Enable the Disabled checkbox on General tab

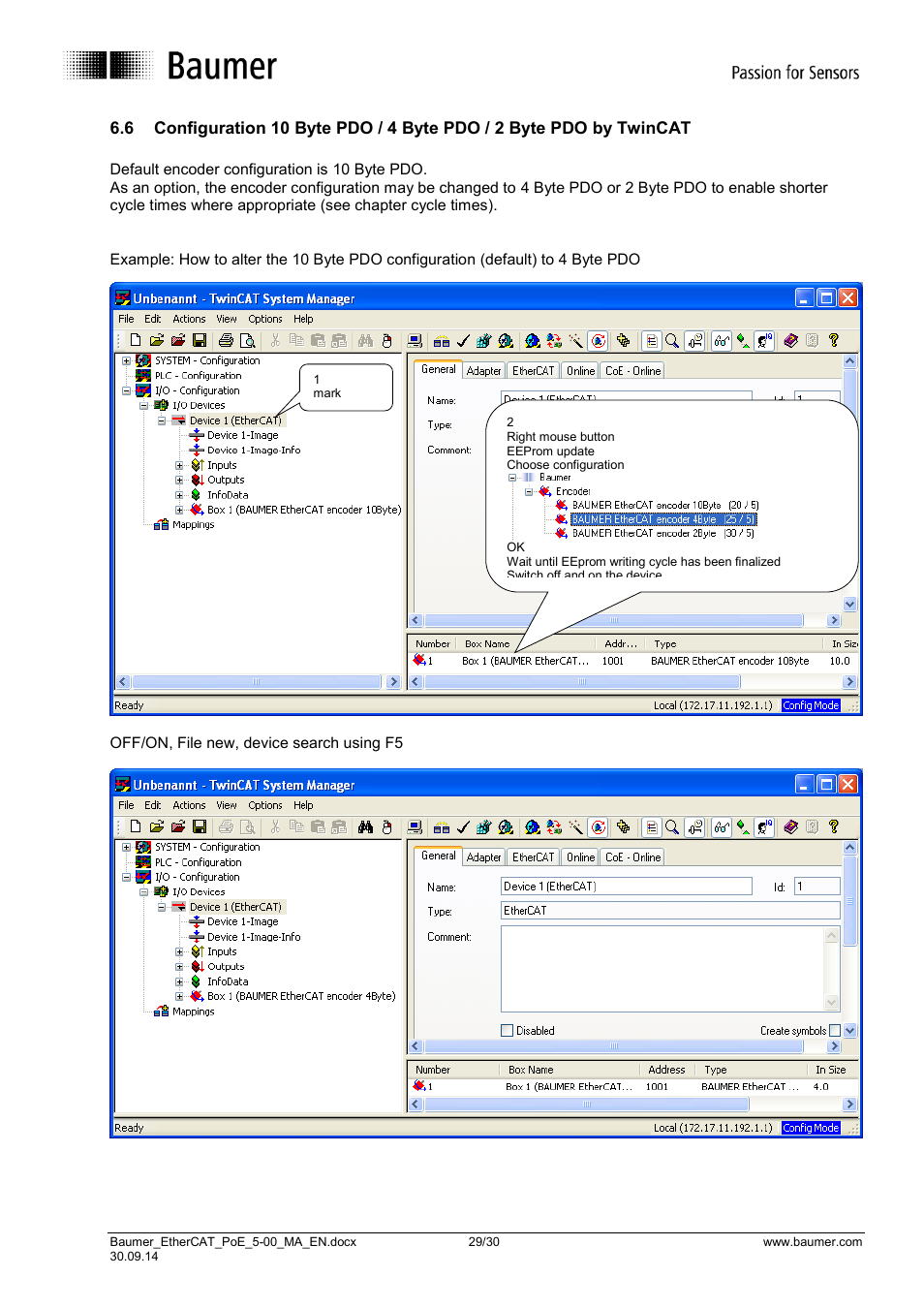coord(507,1030)
